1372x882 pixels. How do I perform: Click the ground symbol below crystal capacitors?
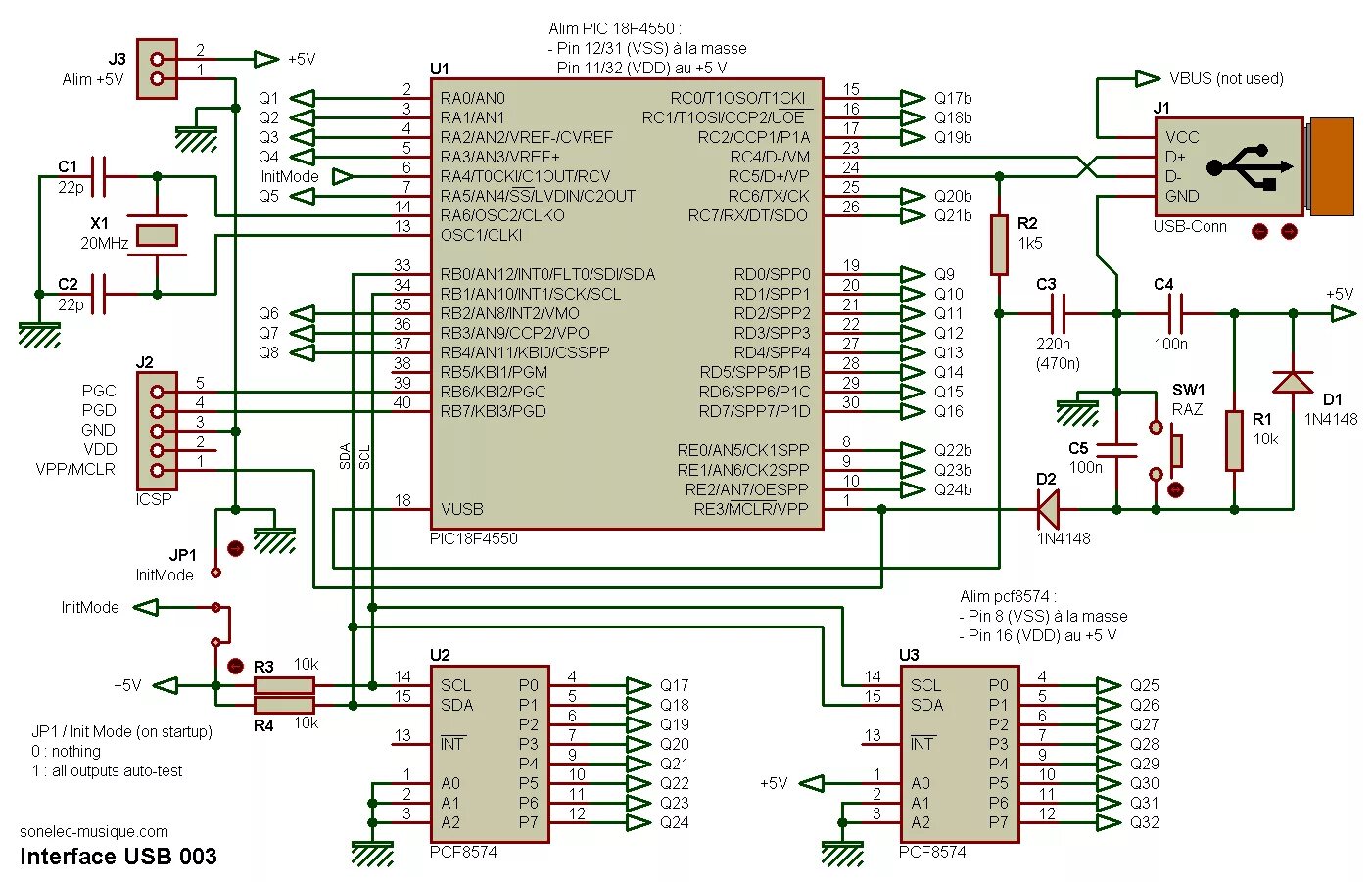point(39,336)
